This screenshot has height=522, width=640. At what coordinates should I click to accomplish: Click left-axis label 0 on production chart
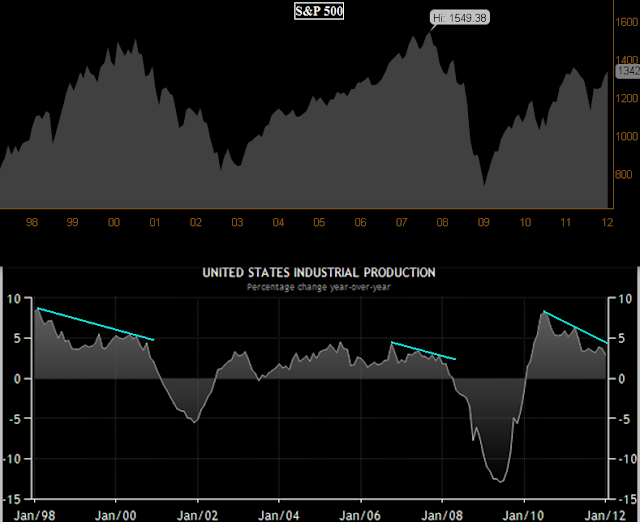click(17, 379)
